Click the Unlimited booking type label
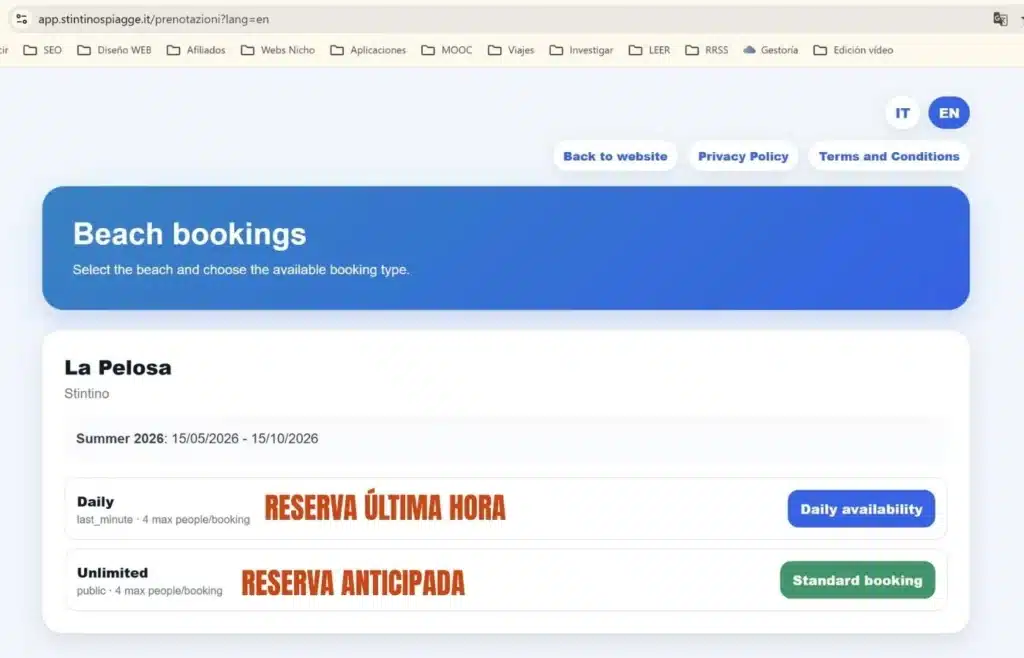The height and width of the screenshot is (658, 1024). click(112, 572)
